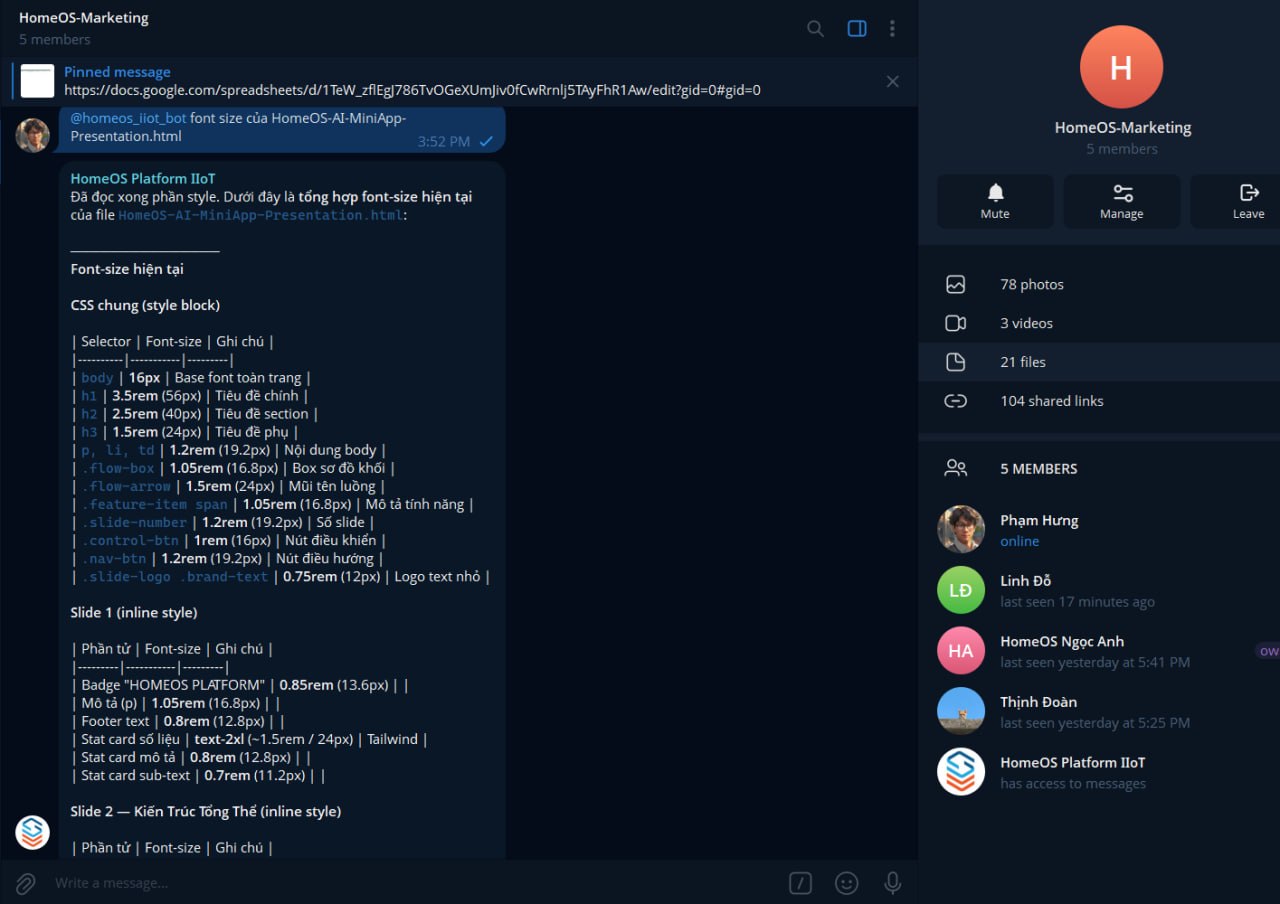The width and height of the screenshot is (1280, 904).
Task: Click the pinned message thumbnail preview
Action: coord(38,81)
